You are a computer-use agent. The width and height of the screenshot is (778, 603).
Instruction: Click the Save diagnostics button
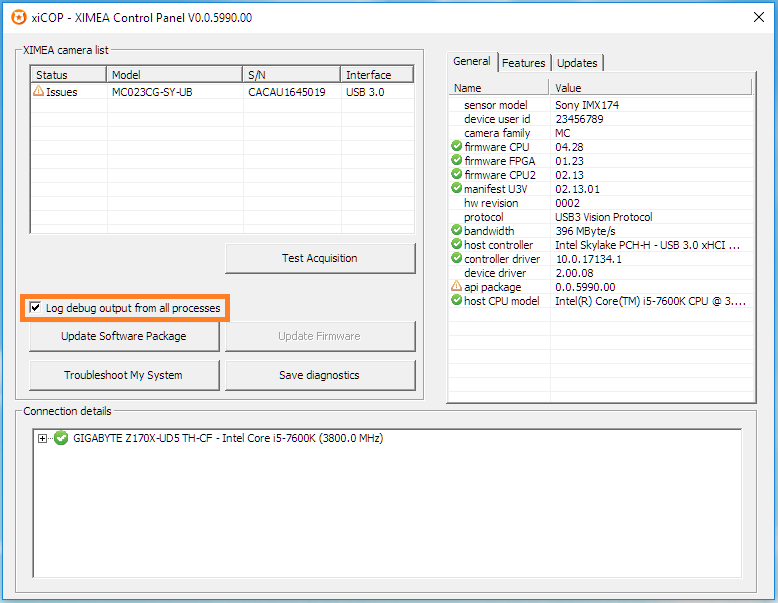pyautogui.click(x=320, y=375)
